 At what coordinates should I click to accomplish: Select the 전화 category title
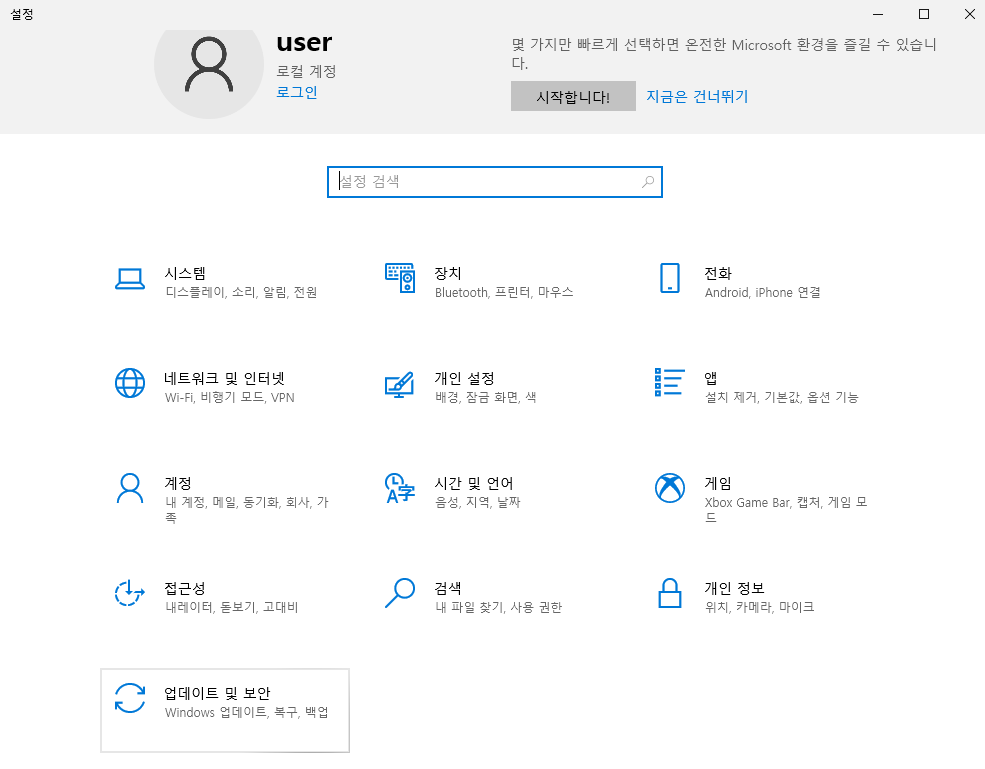tap(718, 273)
